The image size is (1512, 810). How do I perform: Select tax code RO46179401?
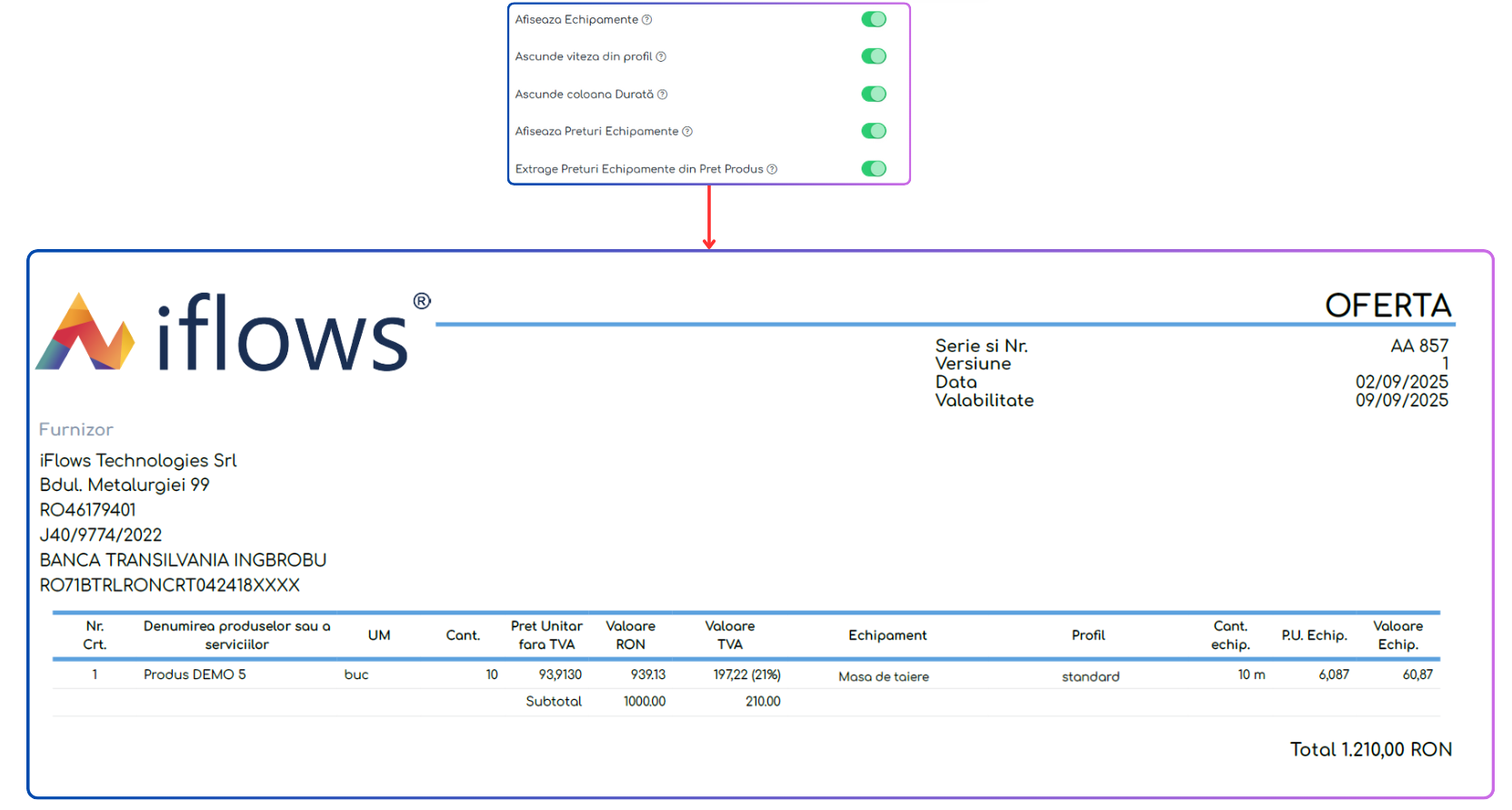[87, 510]
